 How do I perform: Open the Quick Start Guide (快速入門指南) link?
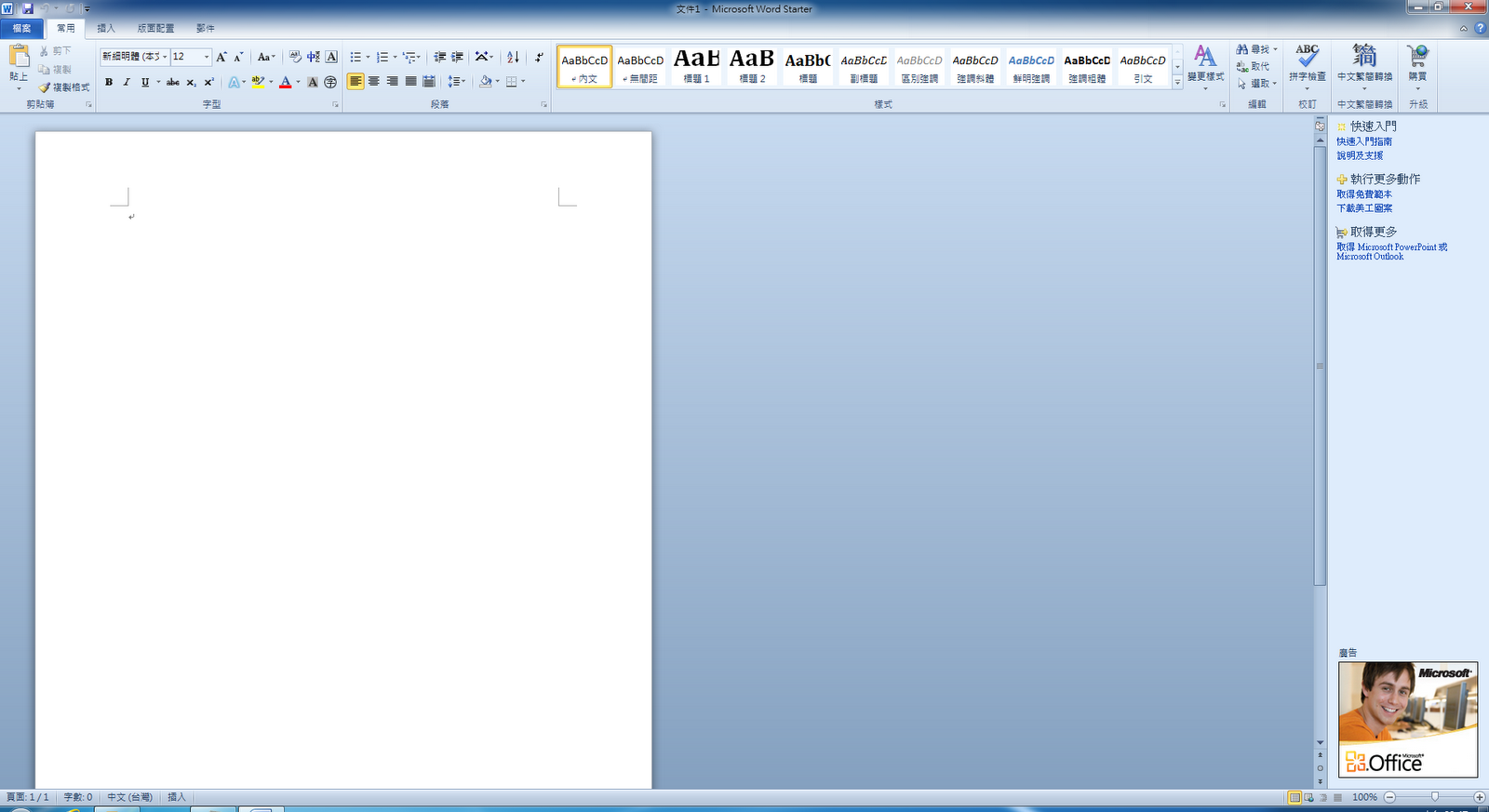pos(1364,142)
